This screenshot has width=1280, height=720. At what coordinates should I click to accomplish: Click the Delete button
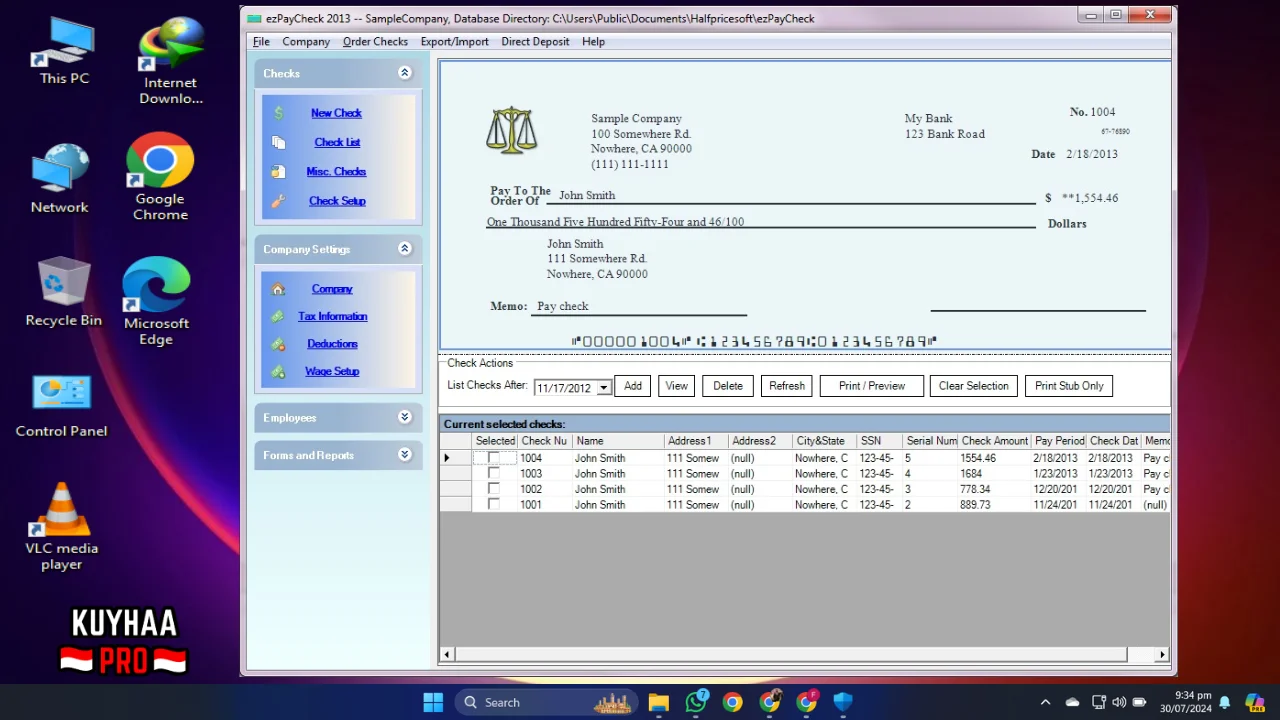[x=728, y=386]
